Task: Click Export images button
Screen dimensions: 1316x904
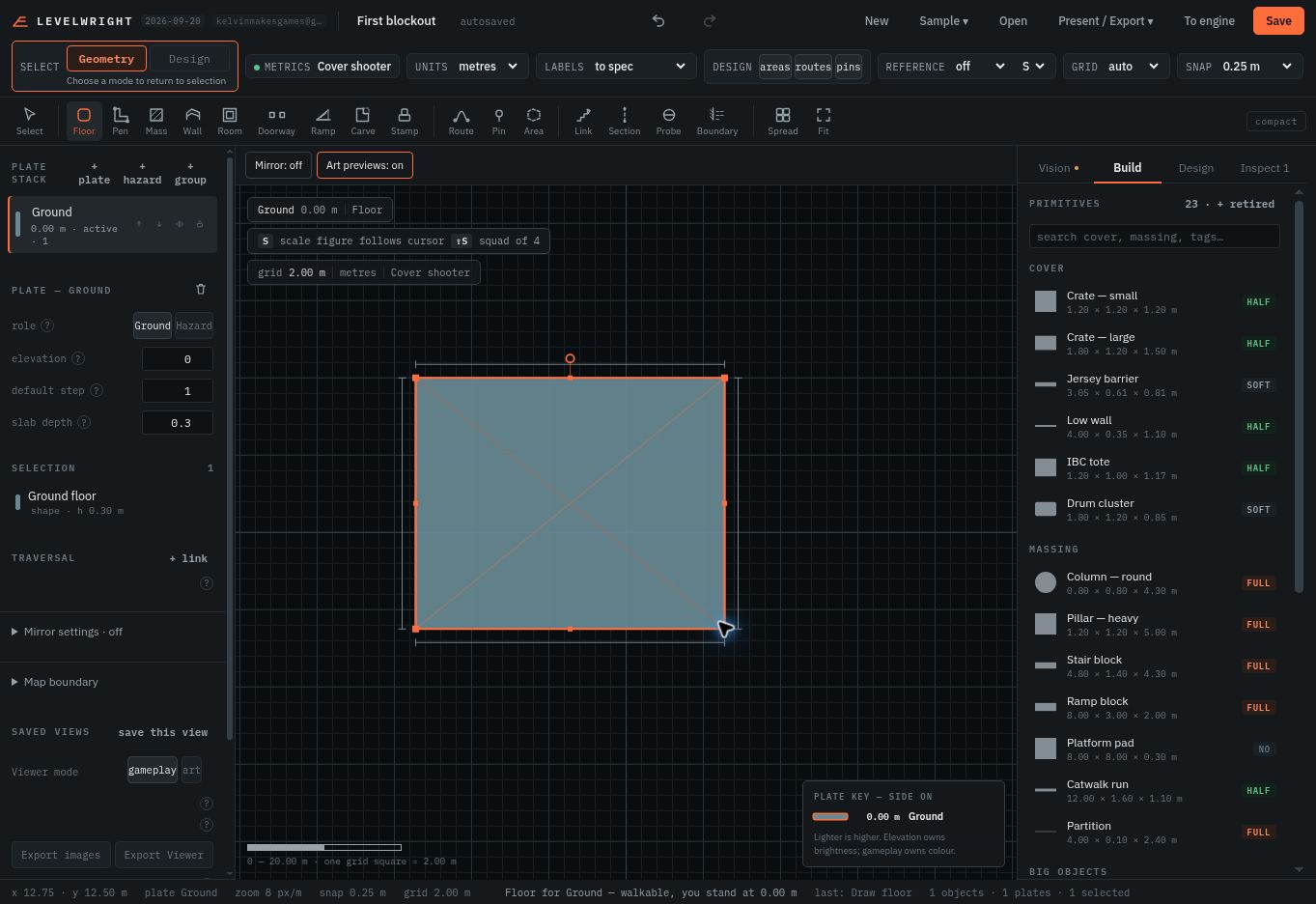Action: (x=61, y=855)
